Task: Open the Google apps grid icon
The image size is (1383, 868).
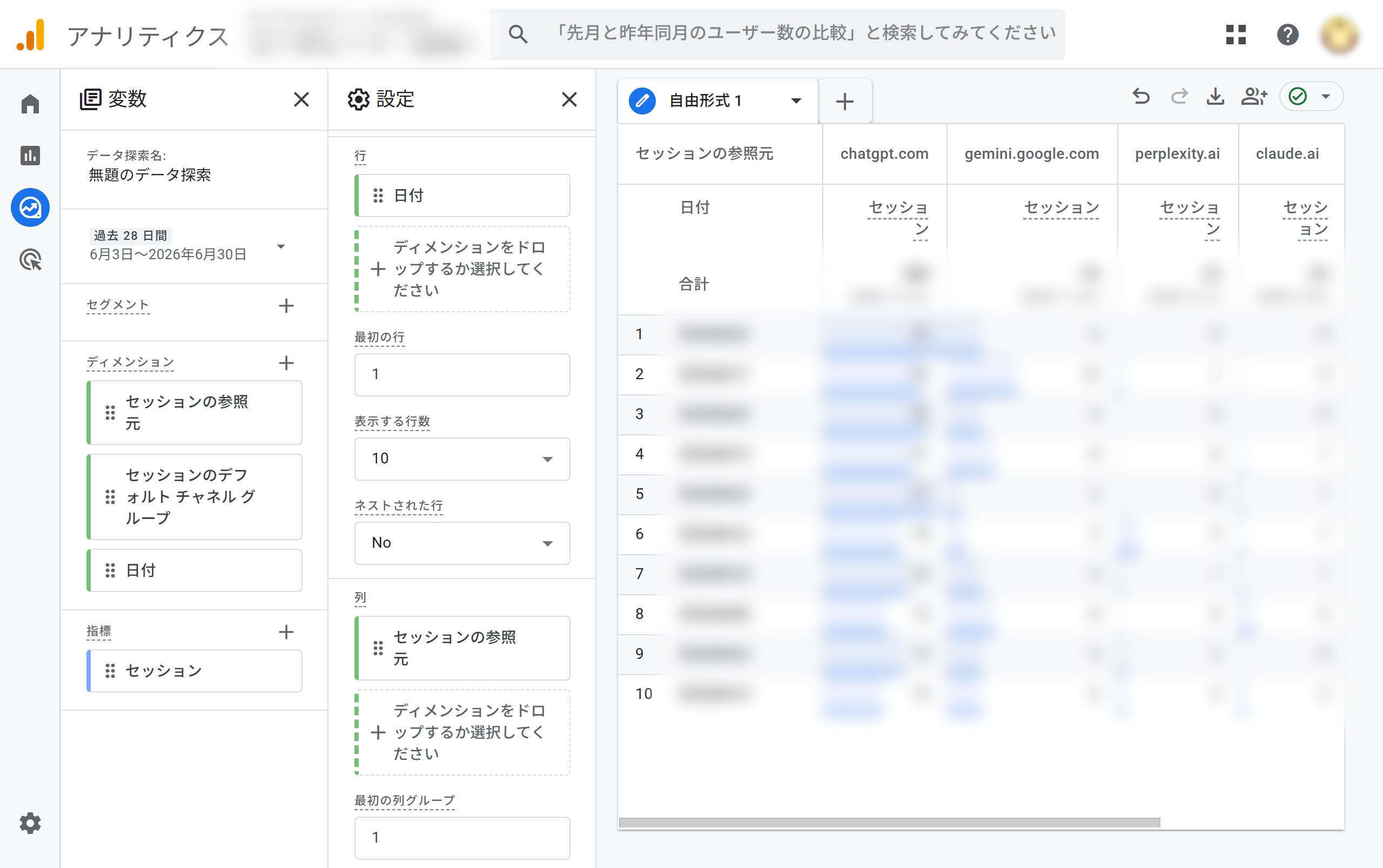Action: [1236, 35]
